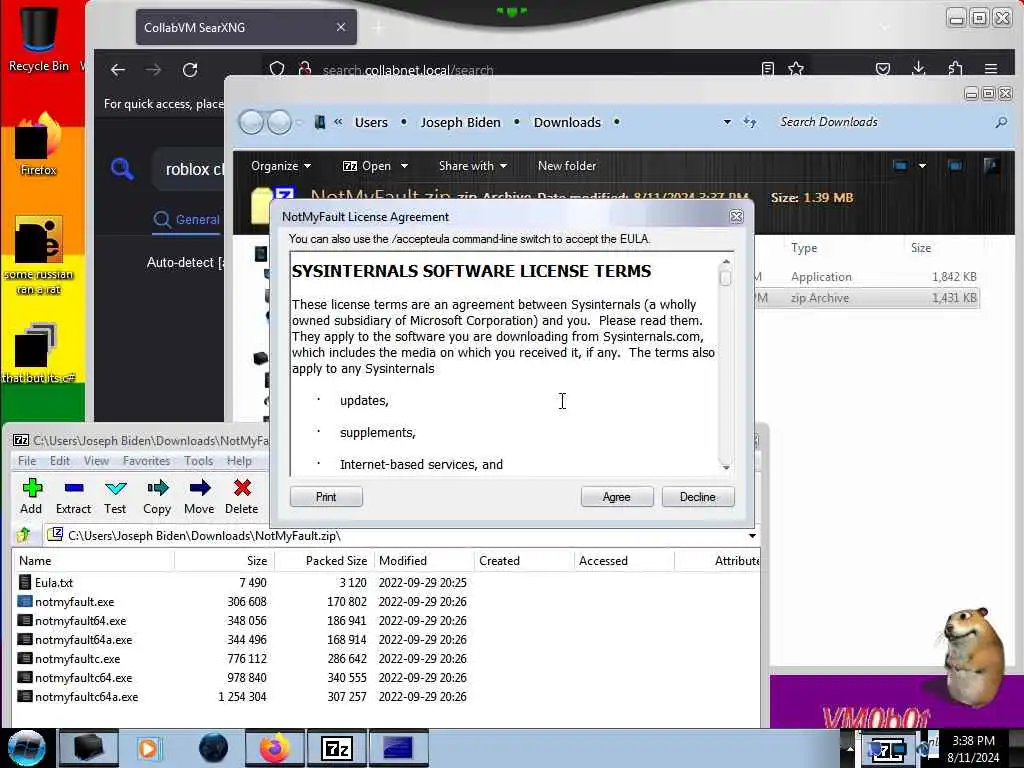Image resolution: width=1024 pixels, height=768 pixels.
Task: Open the Firefox desktop shortcut
Action: tap(39, 145)
